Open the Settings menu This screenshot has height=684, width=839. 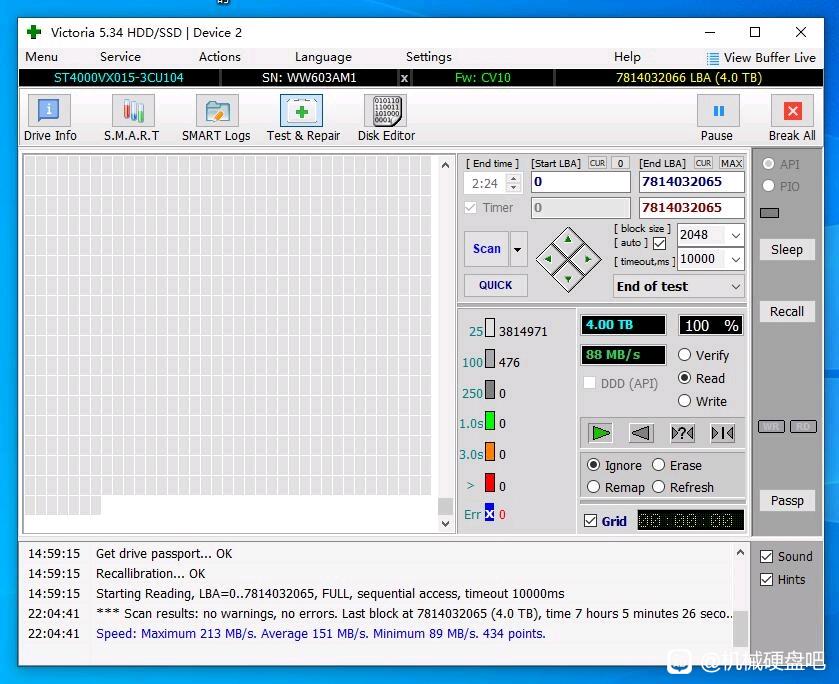pos(429,57)
